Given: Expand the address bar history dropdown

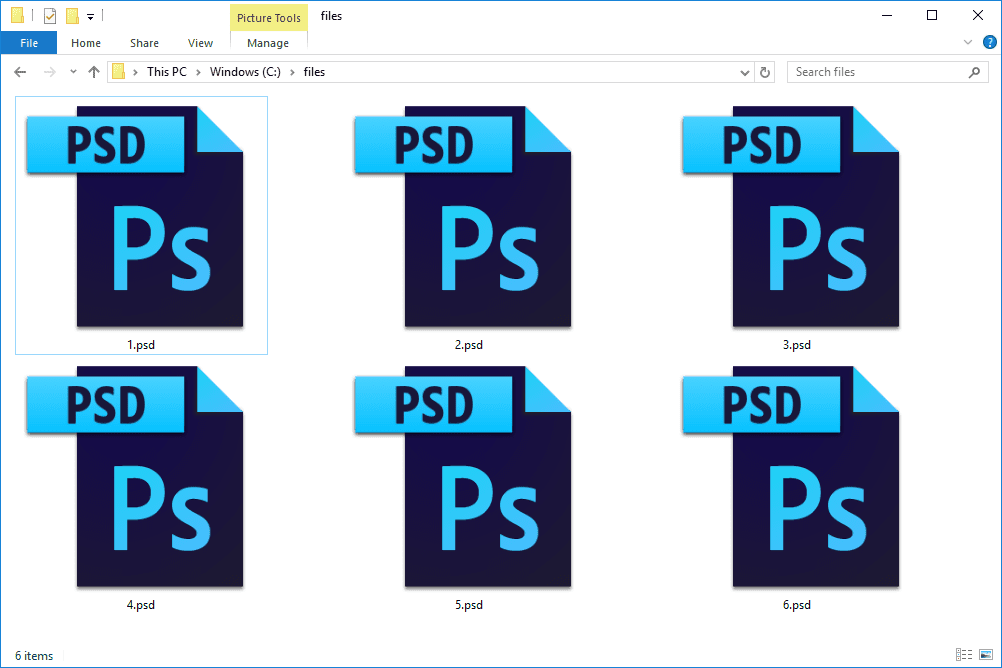Looking at the screenshot, I should pyautogui.click(x=744, y=72).
